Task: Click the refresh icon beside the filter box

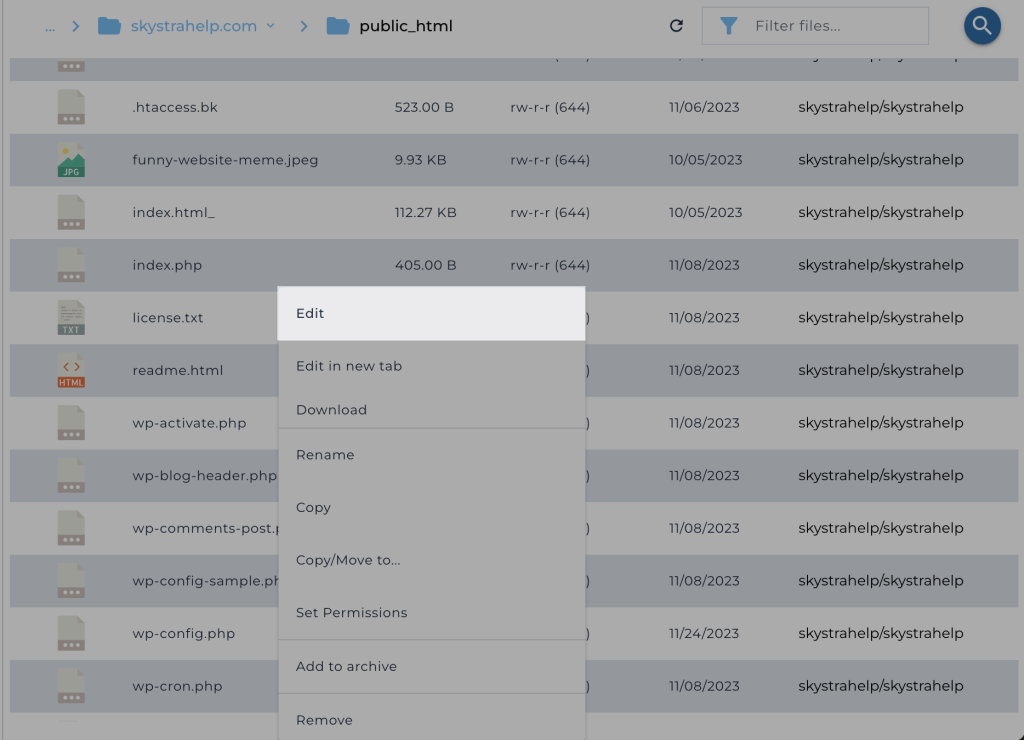Action: pos(676,26)
